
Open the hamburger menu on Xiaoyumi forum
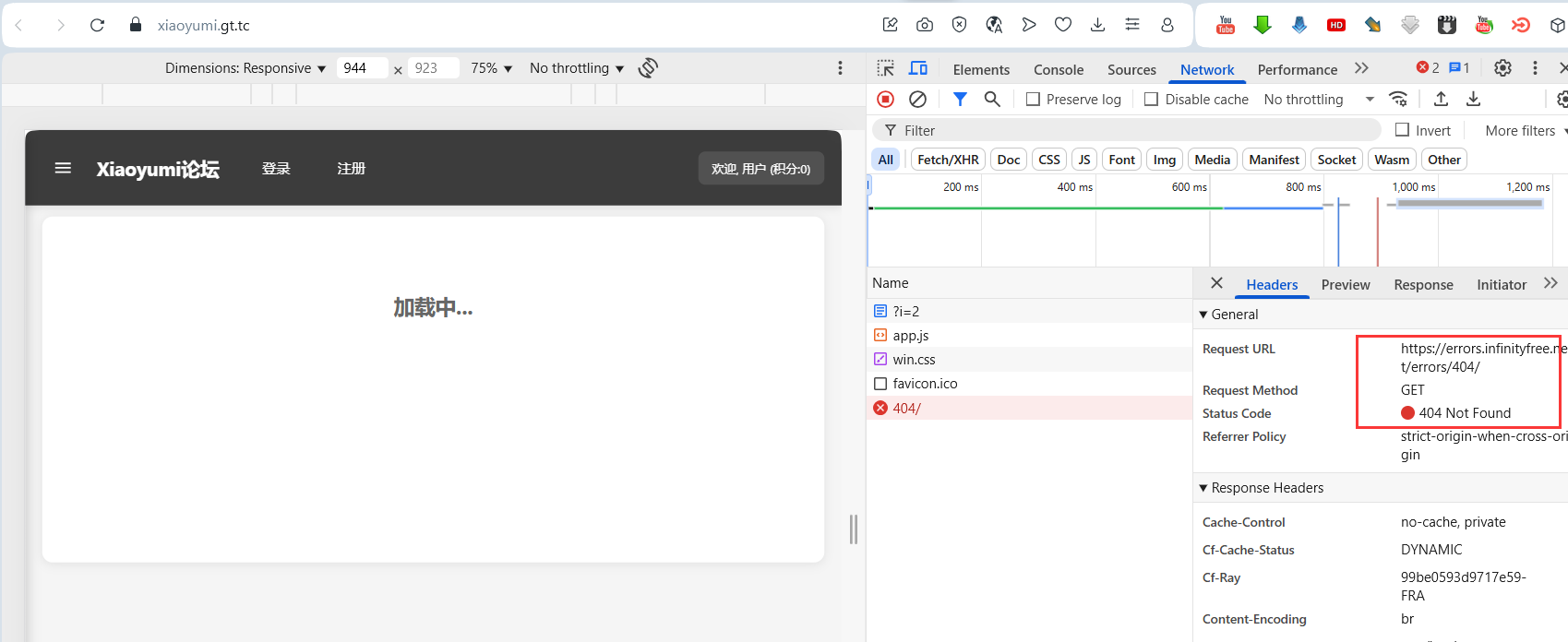coord(63,168)
